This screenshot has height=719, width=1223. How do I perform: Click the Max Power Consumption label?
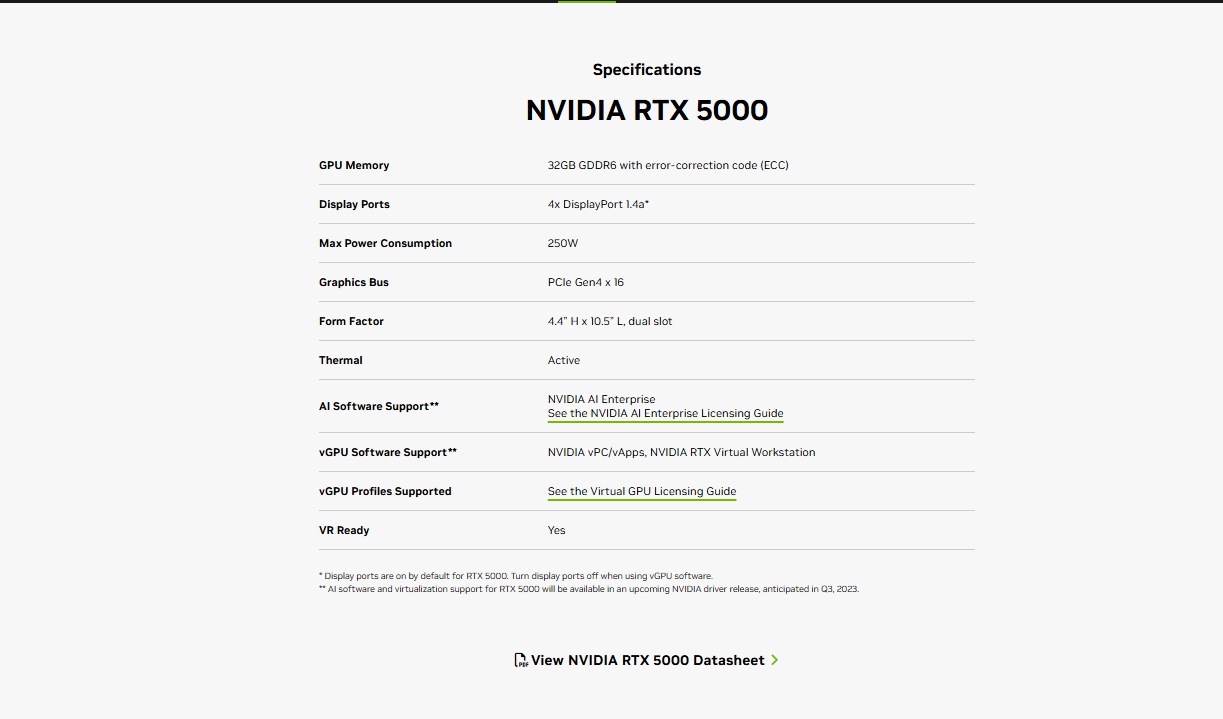point(385,243)
